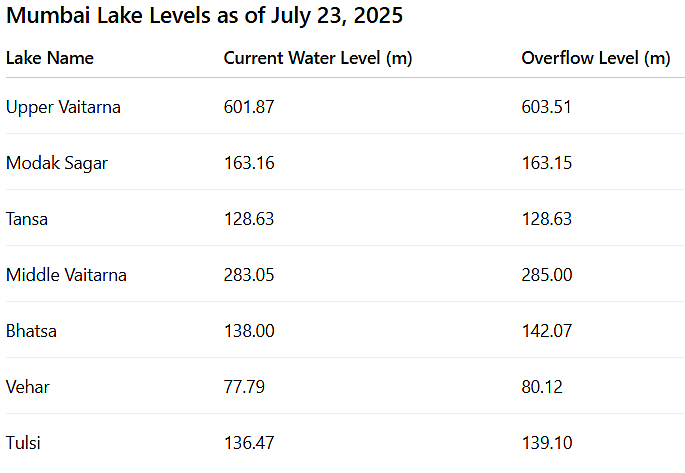Click Modak Sagar current level 163.16
This screenshot has height=473, width=685.
coord(249,163)
